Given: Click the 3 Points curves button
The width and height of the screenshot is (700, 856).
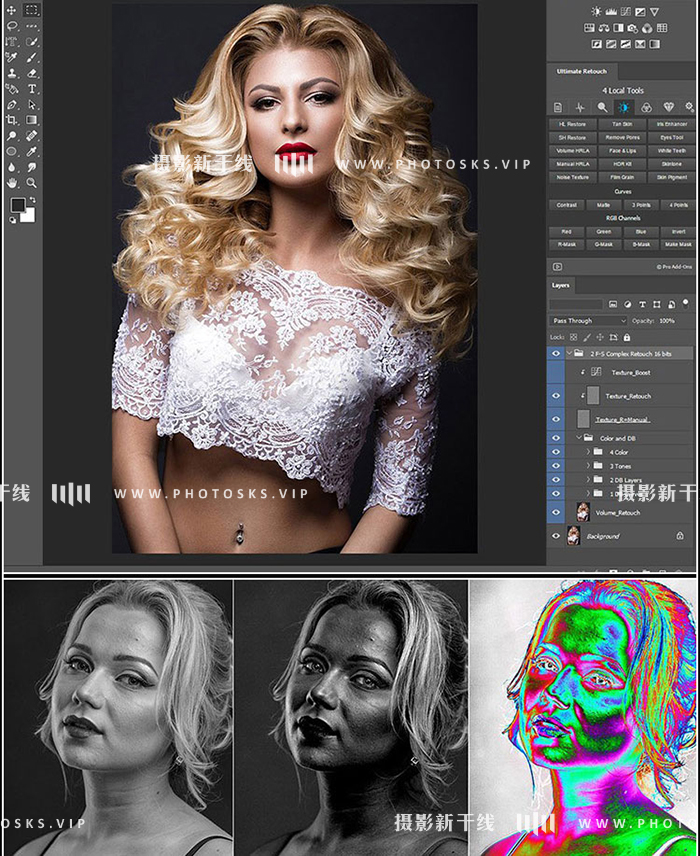Looking at the screenshot, I should [641, 205].
